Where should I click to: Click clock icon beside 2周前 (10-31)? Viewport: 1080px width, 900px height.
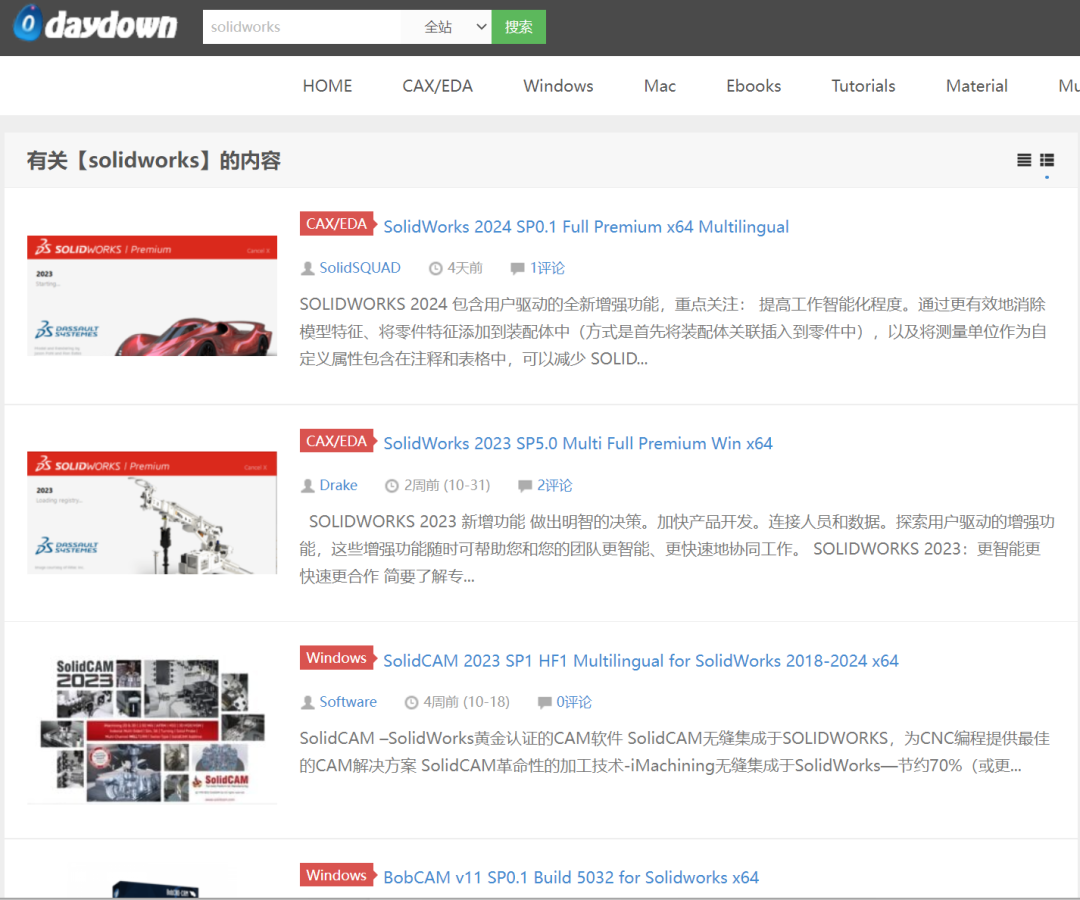pos(391,485)
